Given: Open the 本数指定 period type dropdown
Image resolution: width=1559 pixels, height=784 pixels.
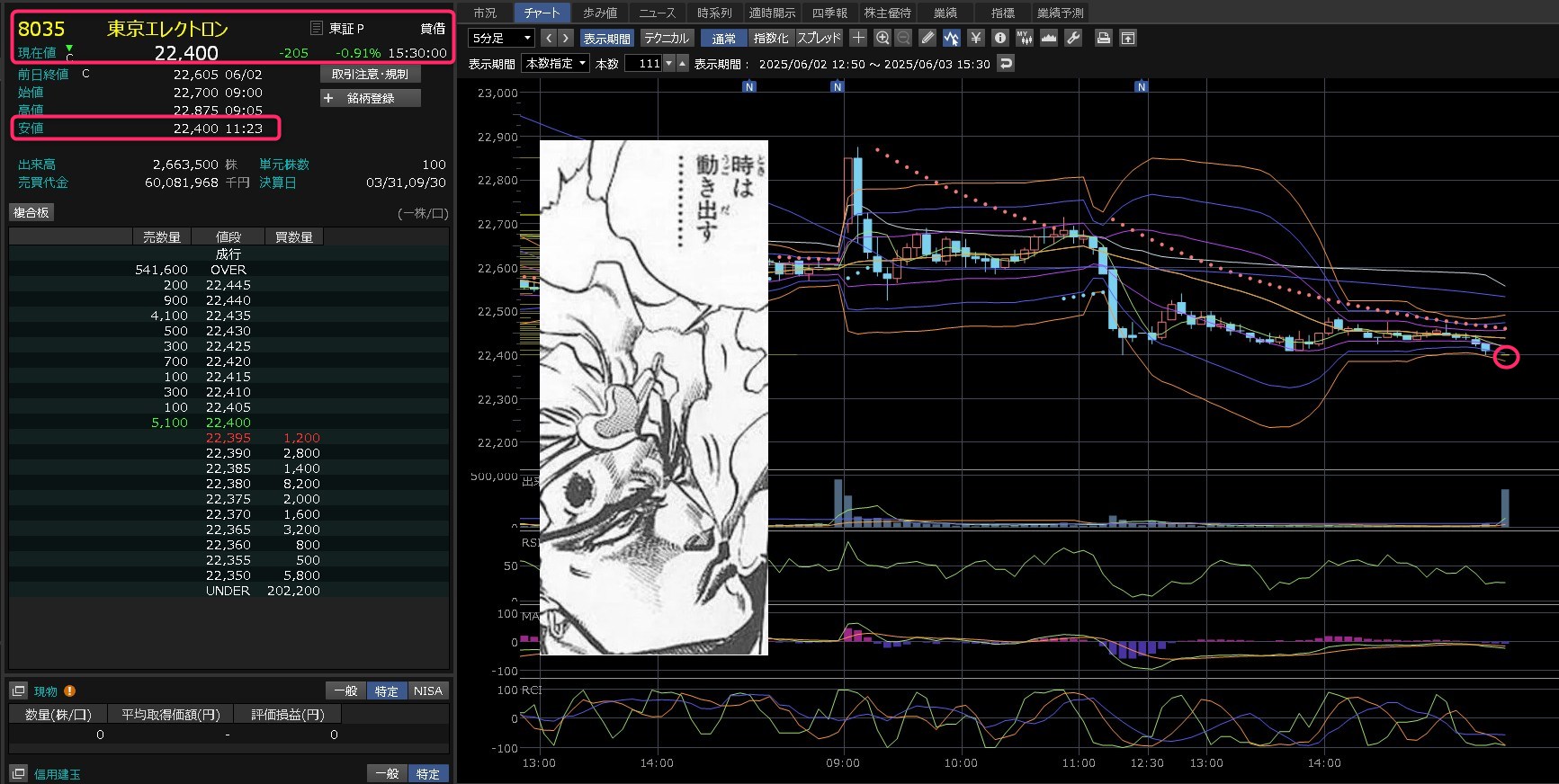Looking at the screenshot, I should pos(555,63).
